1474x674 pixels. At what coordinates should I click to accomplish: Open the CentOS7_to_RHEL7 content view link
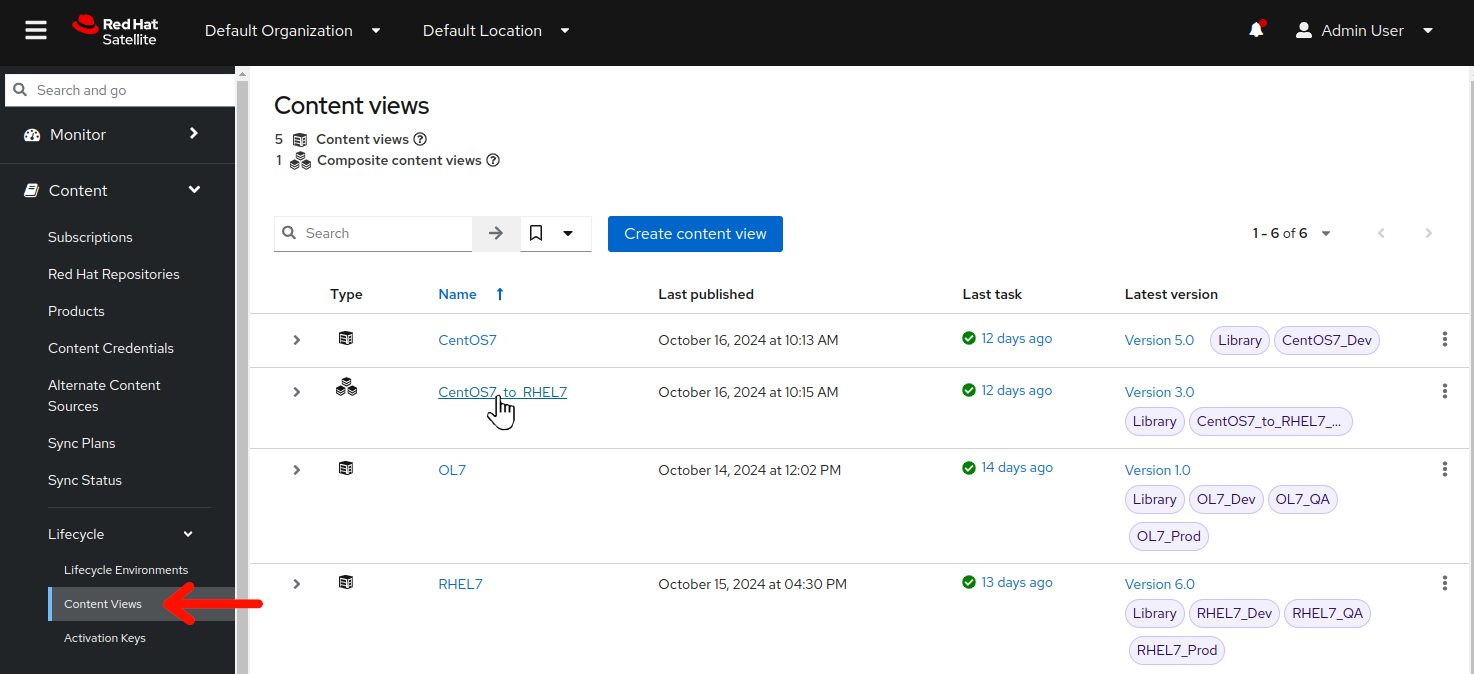tap(502, 392)
